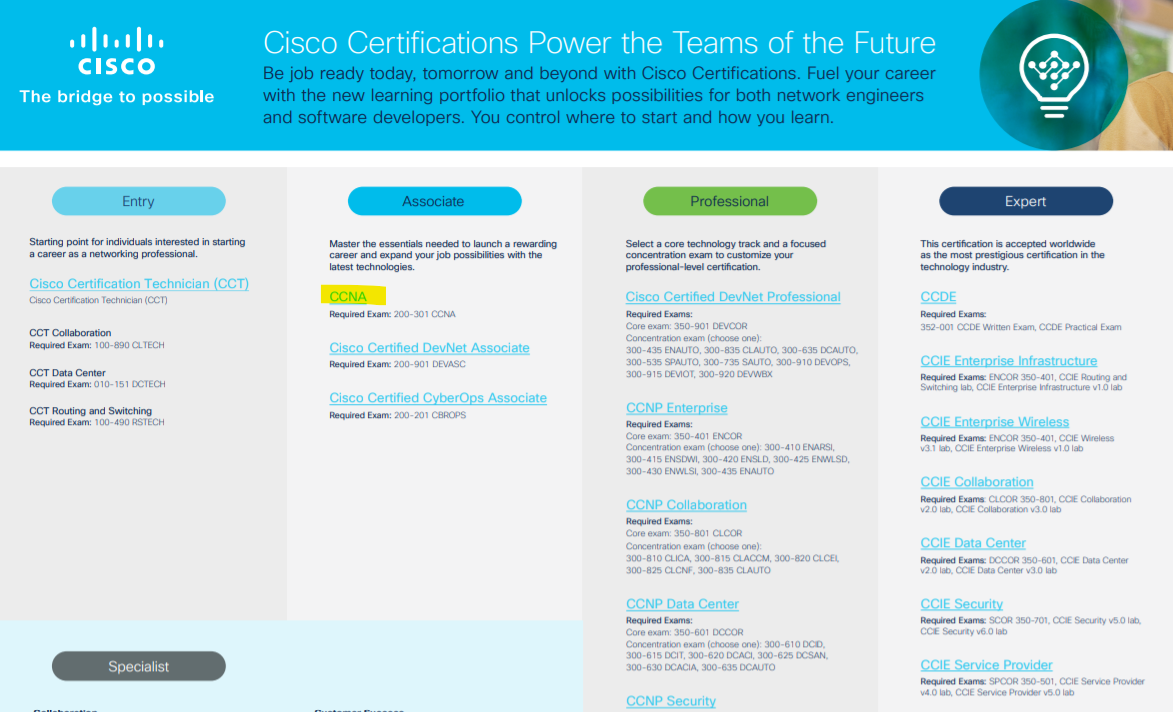Viewport: 1173px width, 712px height.
Task: Click exam text '010-151 DCTECH'
Action: (x=130, y=384)
